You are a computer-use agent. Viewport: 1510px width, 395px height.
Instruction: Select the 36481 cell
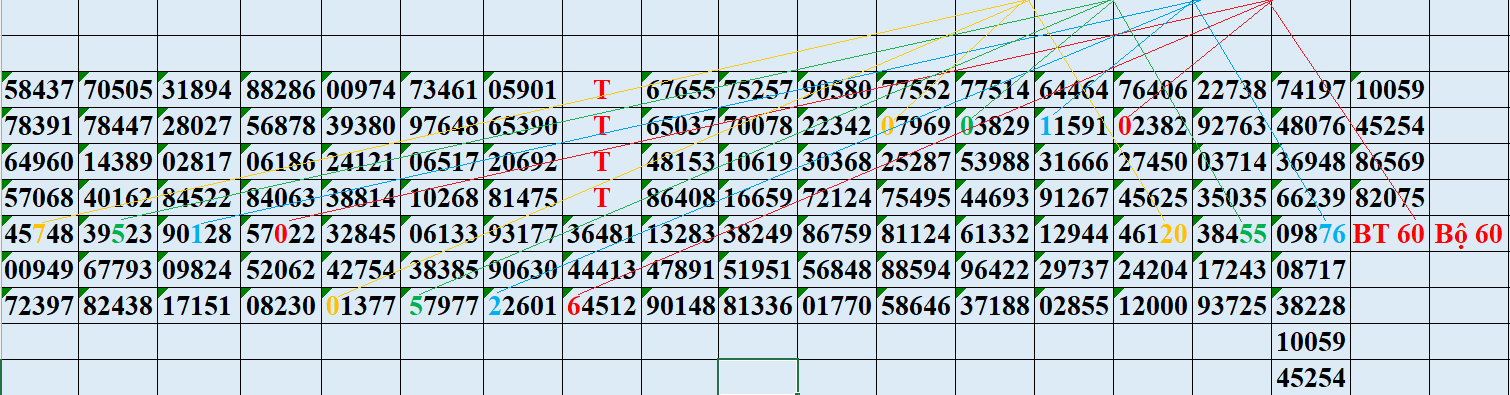(x=601, y=234)
